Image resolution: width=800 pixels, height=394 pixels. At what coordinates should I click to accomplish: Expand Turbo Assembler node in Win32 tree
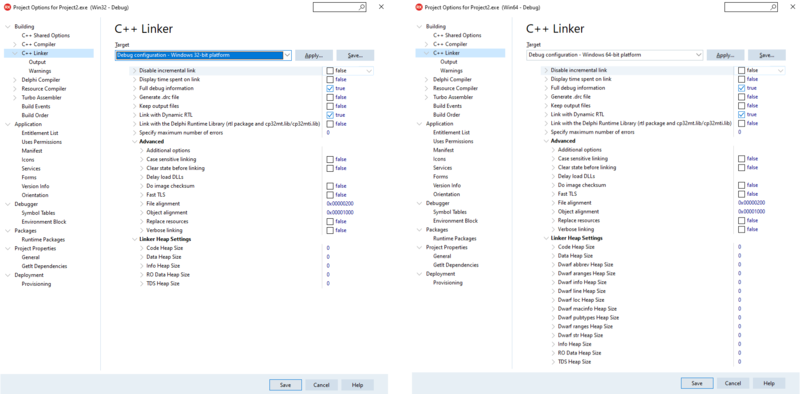[15, 97]
